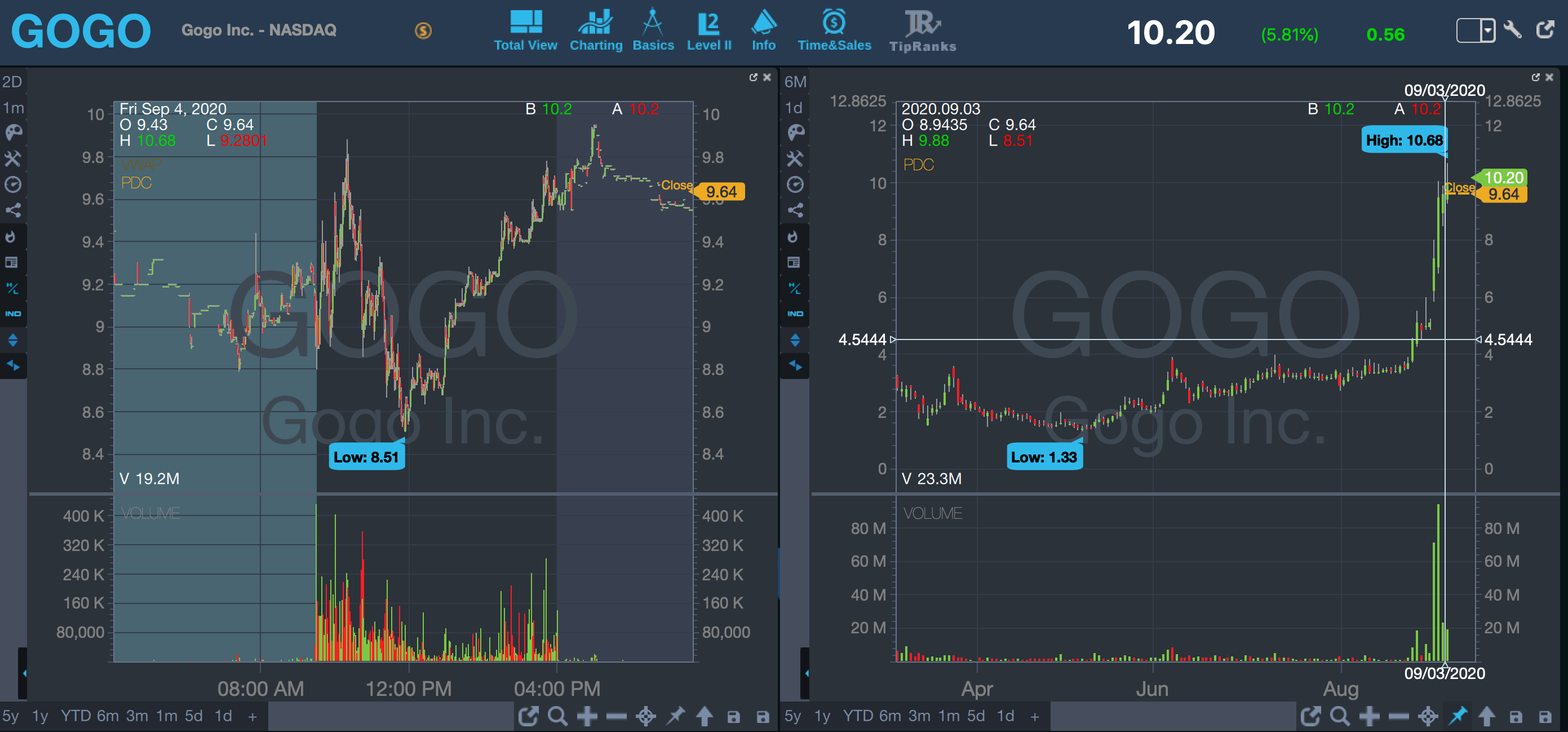Click the share icon on the left chart
Screen dimensions: 1568x732
pyautogui.click(x=13, y=210)
